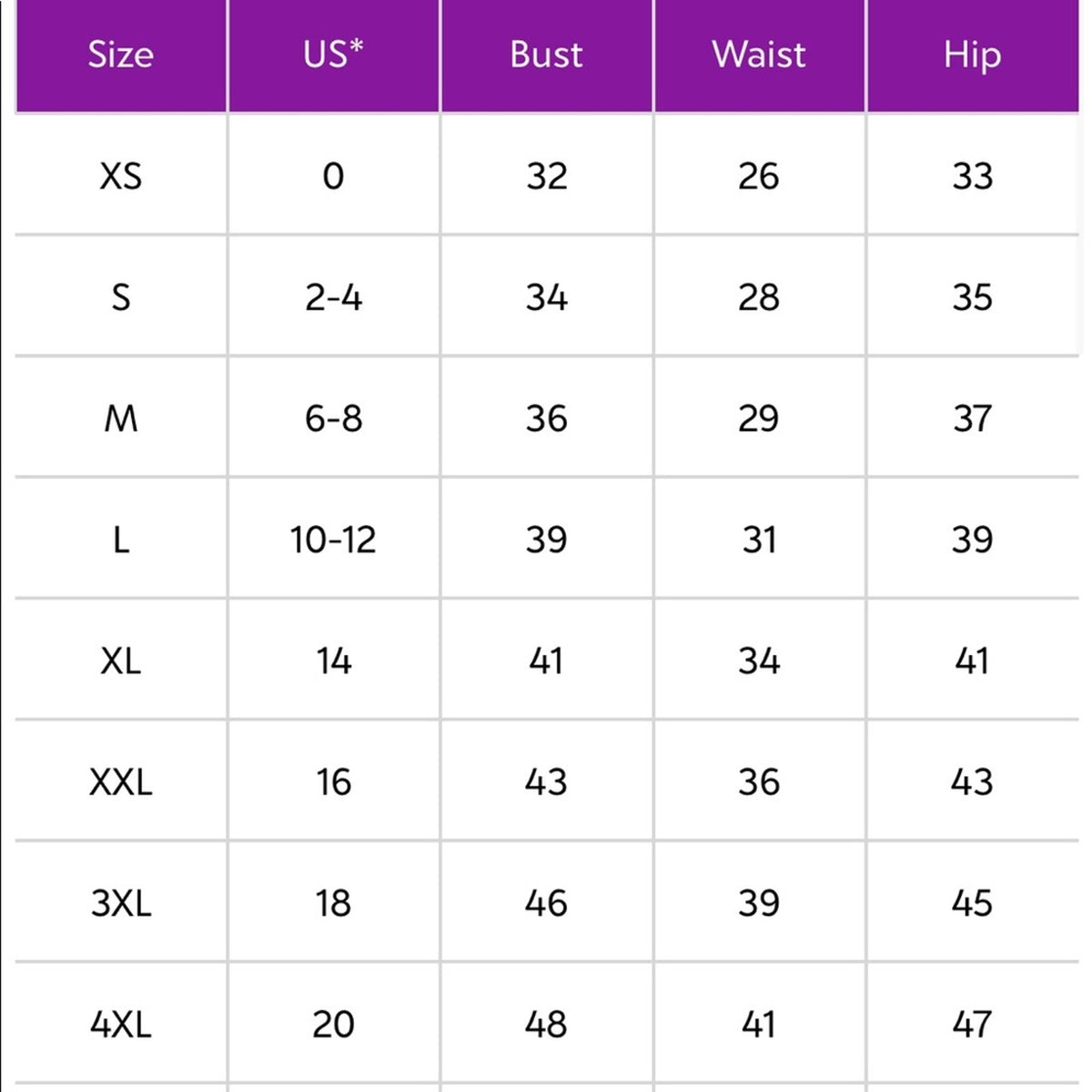This screenshot has height=1092, width=1092.
Task: Select the Waist column header
Action: coord(759,55)
